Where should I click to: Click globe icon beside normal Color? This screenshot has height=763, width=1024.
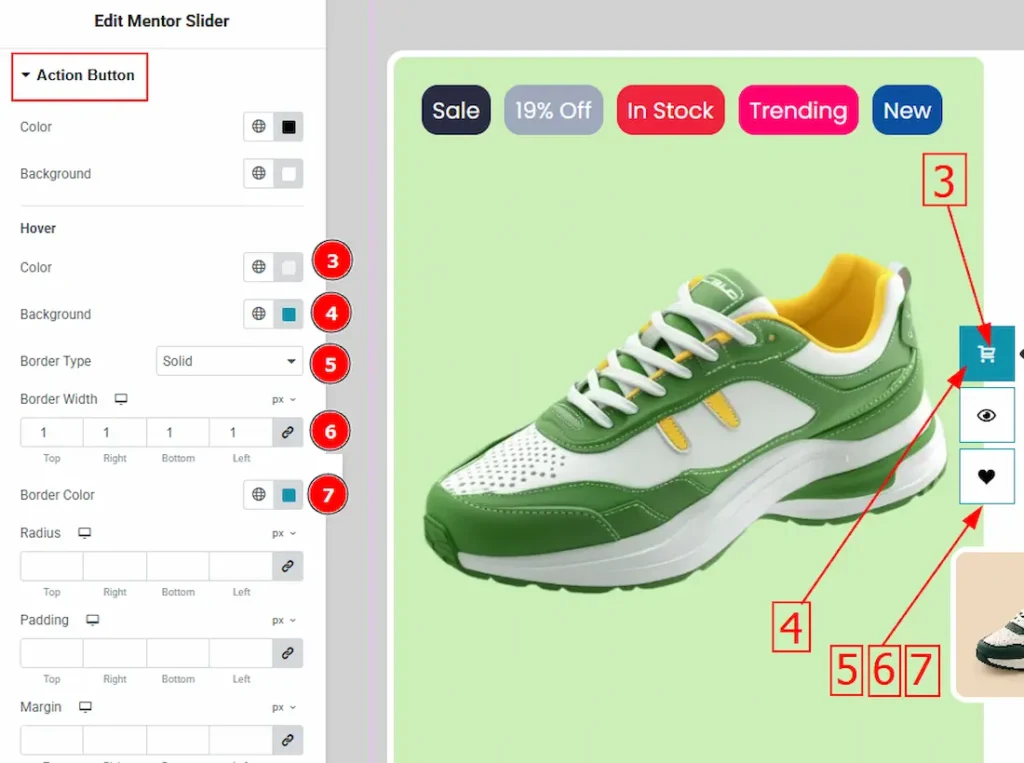tap(259, 127)
